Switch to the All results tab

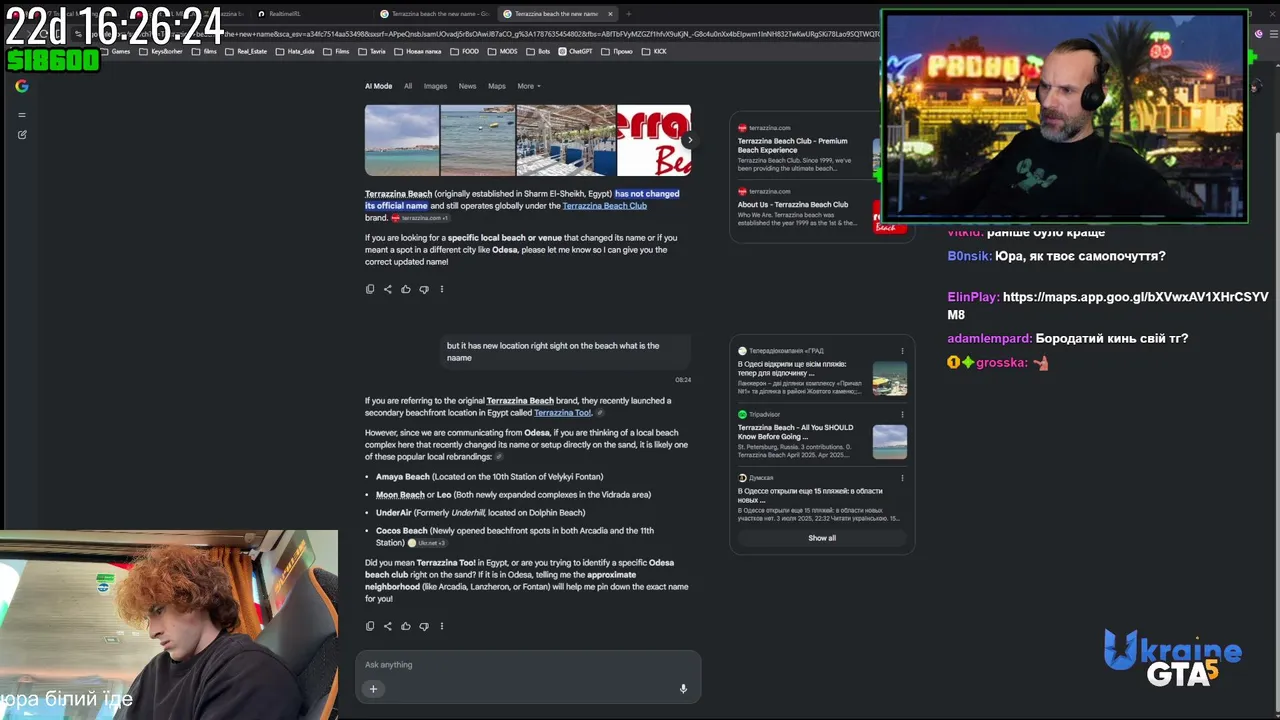point(408,86)
